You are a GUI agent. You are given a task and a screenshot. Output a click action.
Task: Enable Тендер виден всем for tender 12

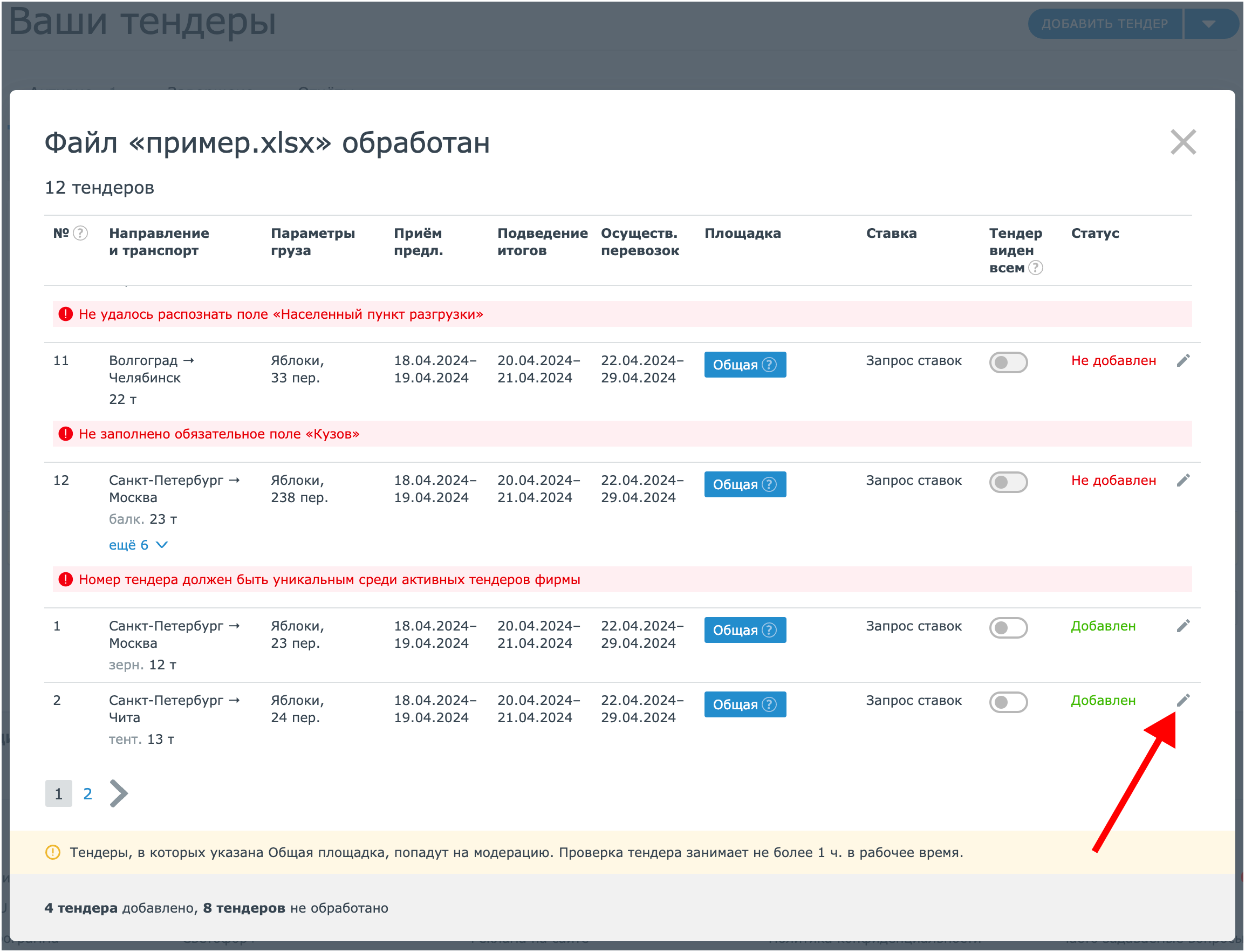[1008, 482]
